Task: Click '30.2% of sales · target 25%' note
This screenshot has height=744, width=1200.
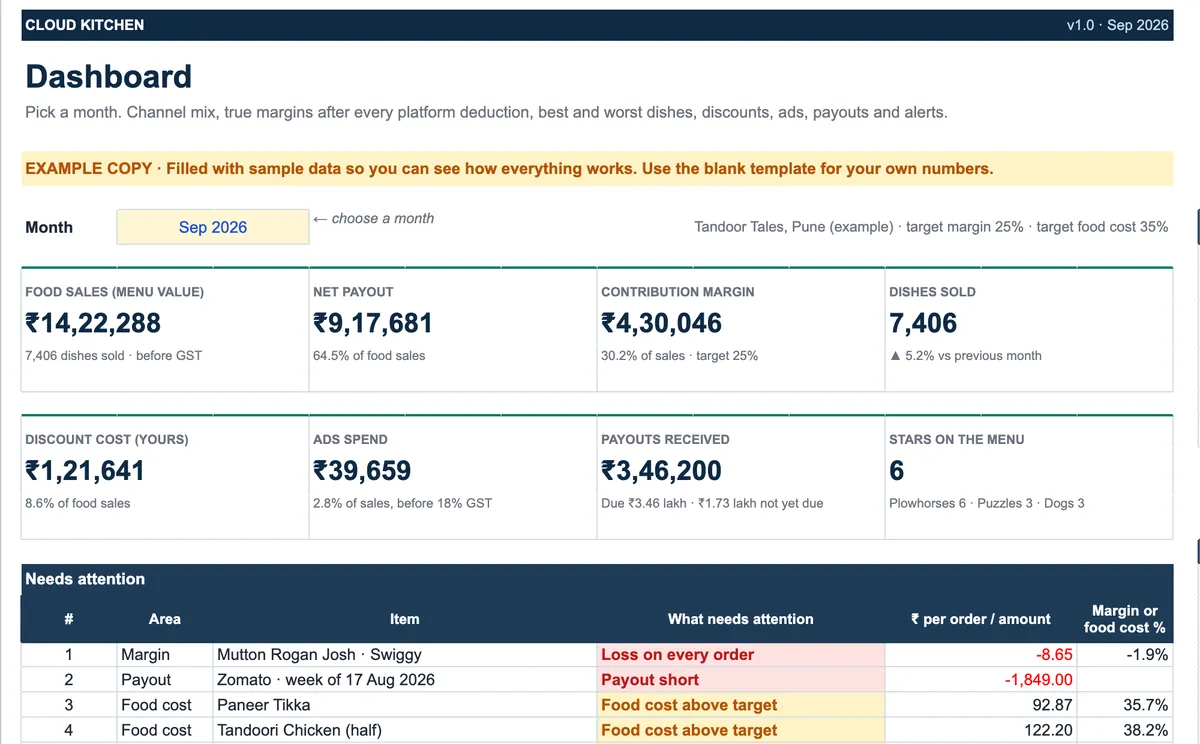Action: (x=679, y=355)
